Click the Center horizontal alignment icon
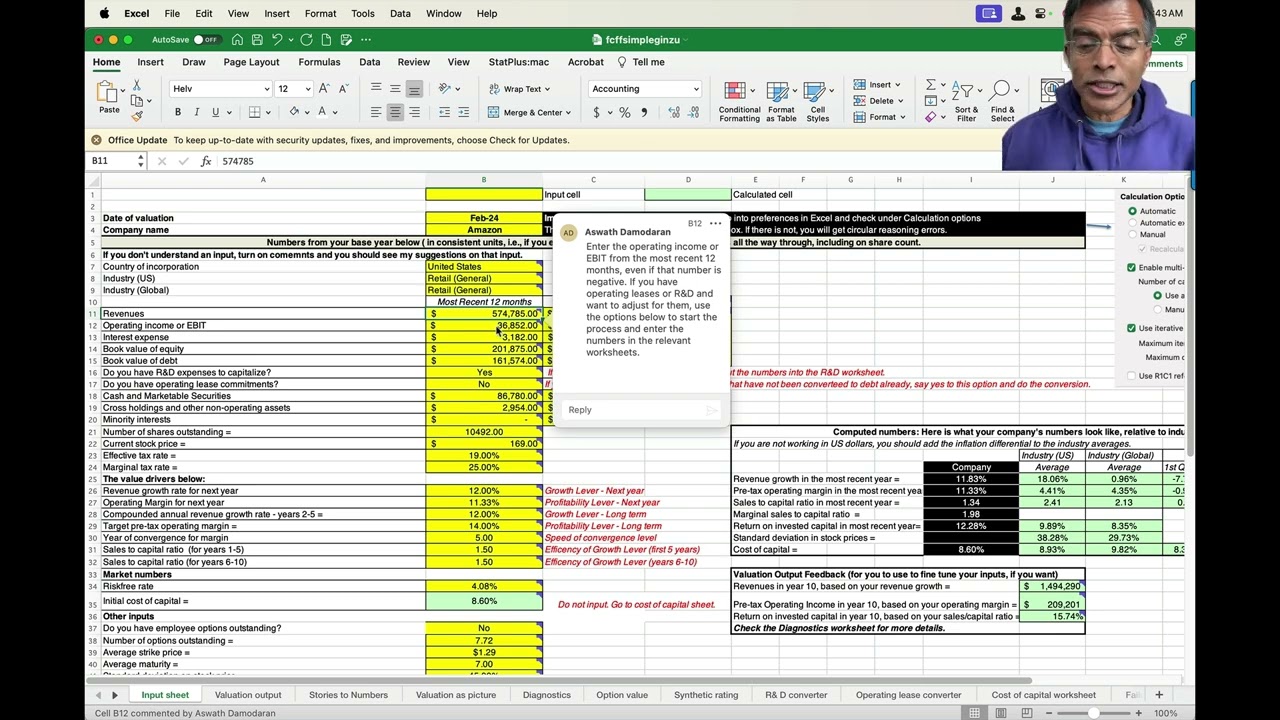The image size is (1280, 720). coord(395,112)
